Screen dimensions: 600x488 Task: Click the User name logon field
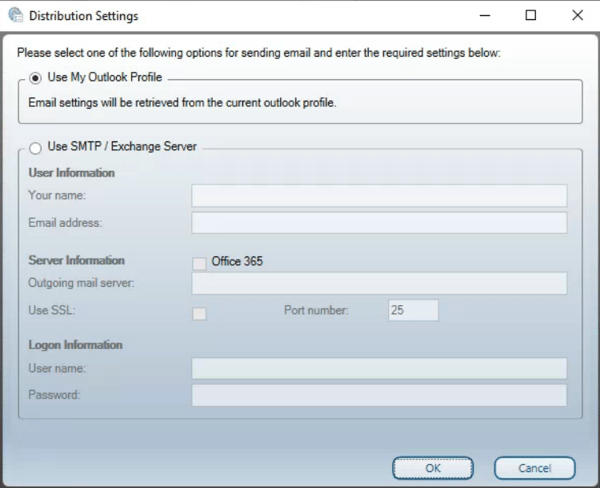379,369
